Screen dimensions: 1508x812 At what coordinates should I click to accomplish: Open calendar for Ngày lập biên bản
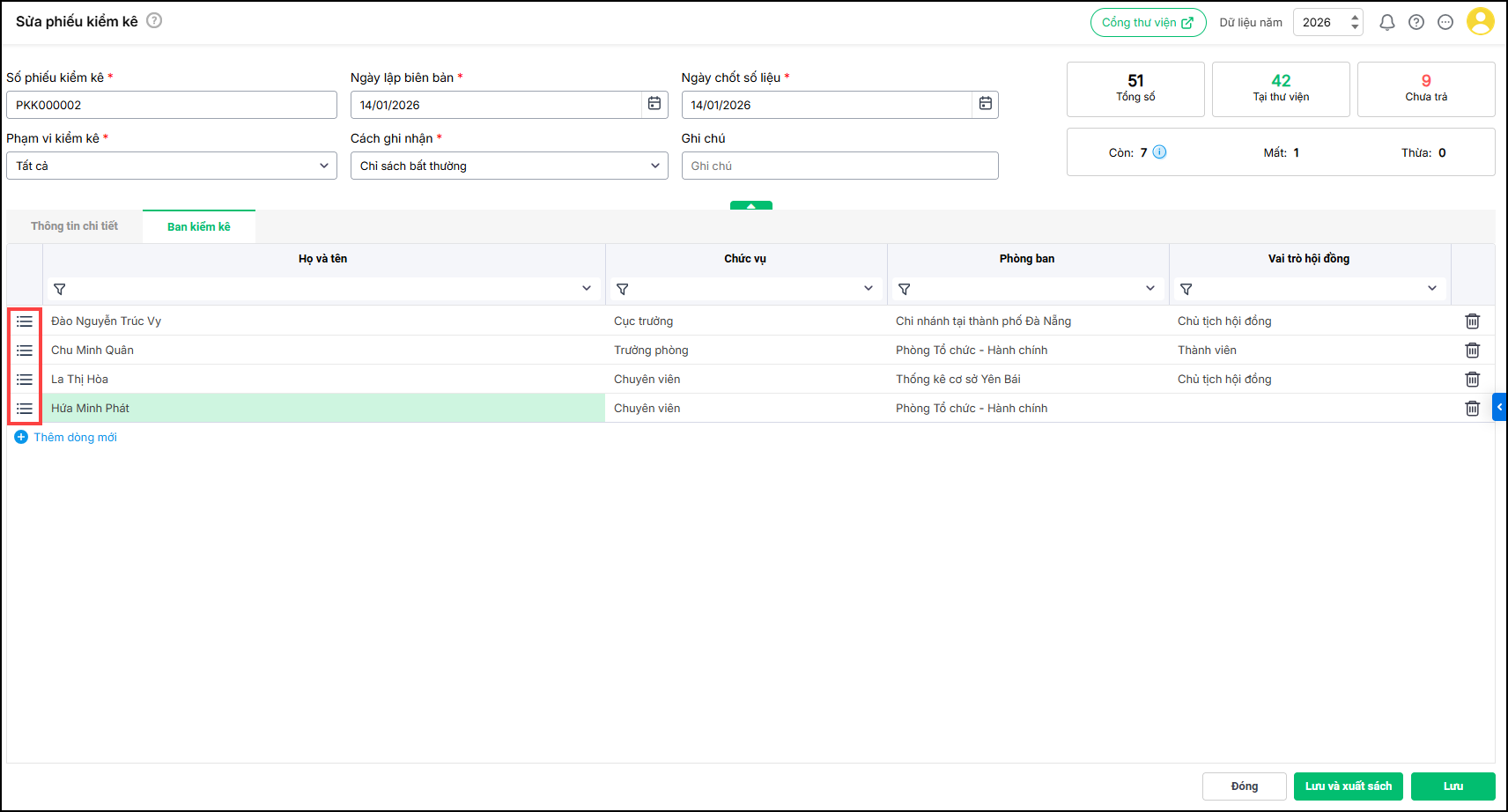[654, 104]
